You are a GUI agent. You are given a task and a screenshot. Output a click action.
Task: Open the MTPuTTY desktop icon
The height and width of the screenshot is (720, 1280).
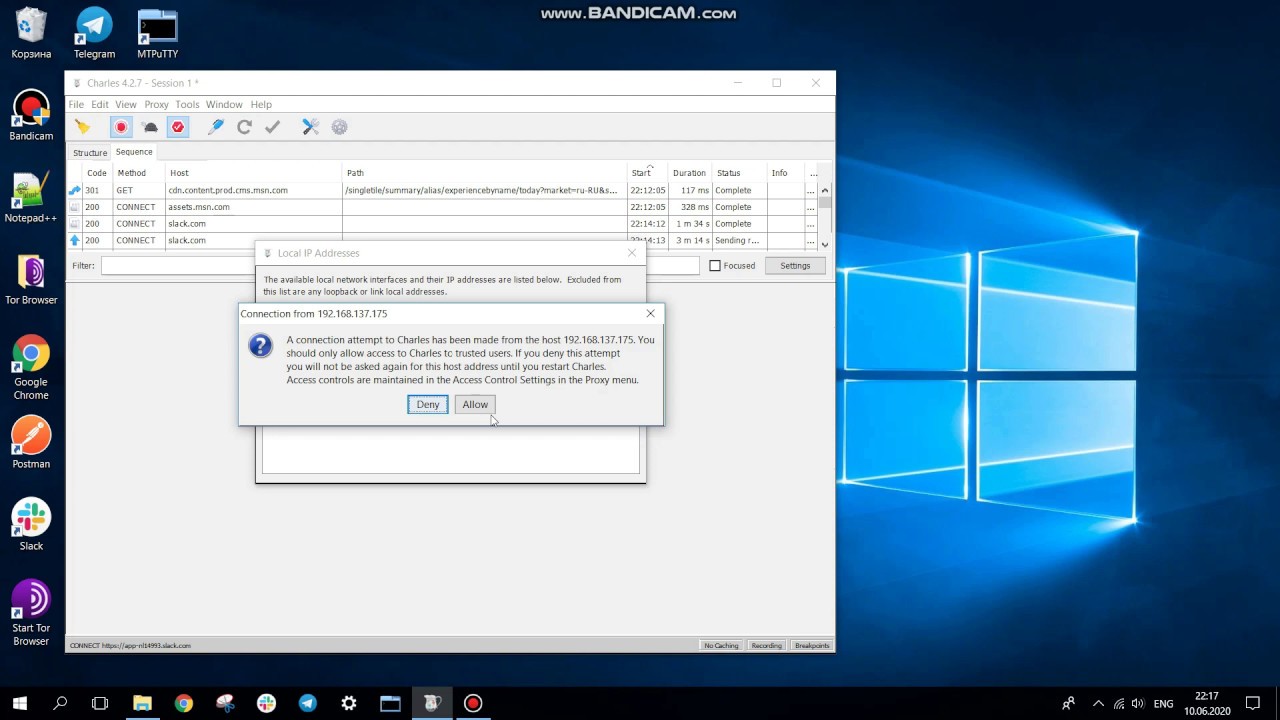point(157,34)
